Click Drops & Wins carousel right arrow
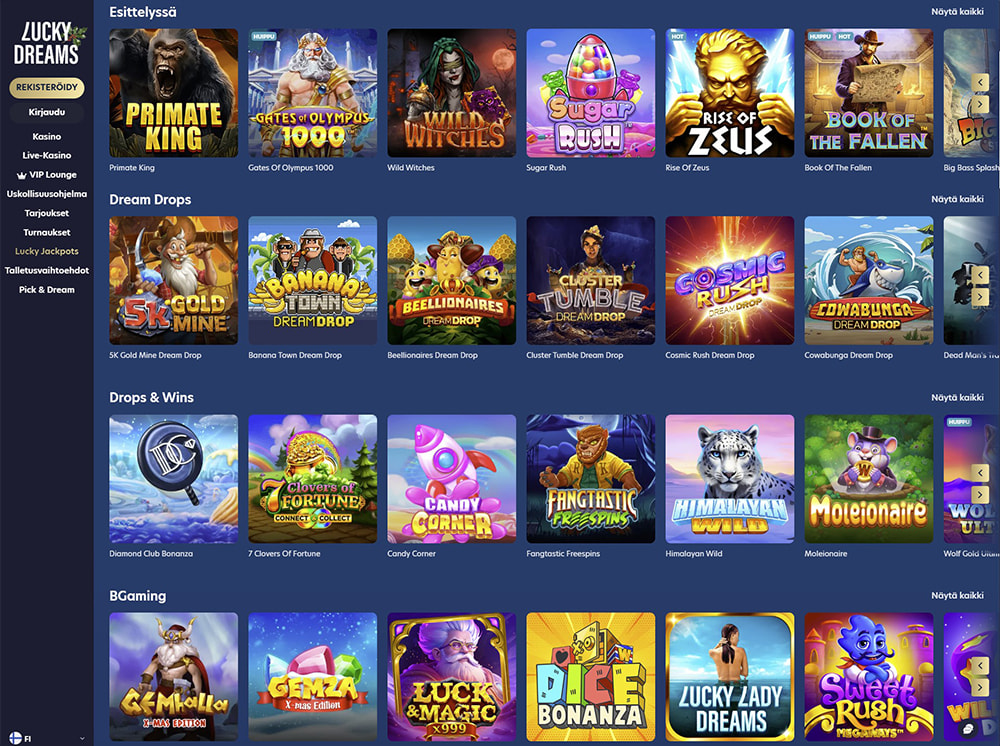Screen dimensions: 1000x746 tap(980, 495)
